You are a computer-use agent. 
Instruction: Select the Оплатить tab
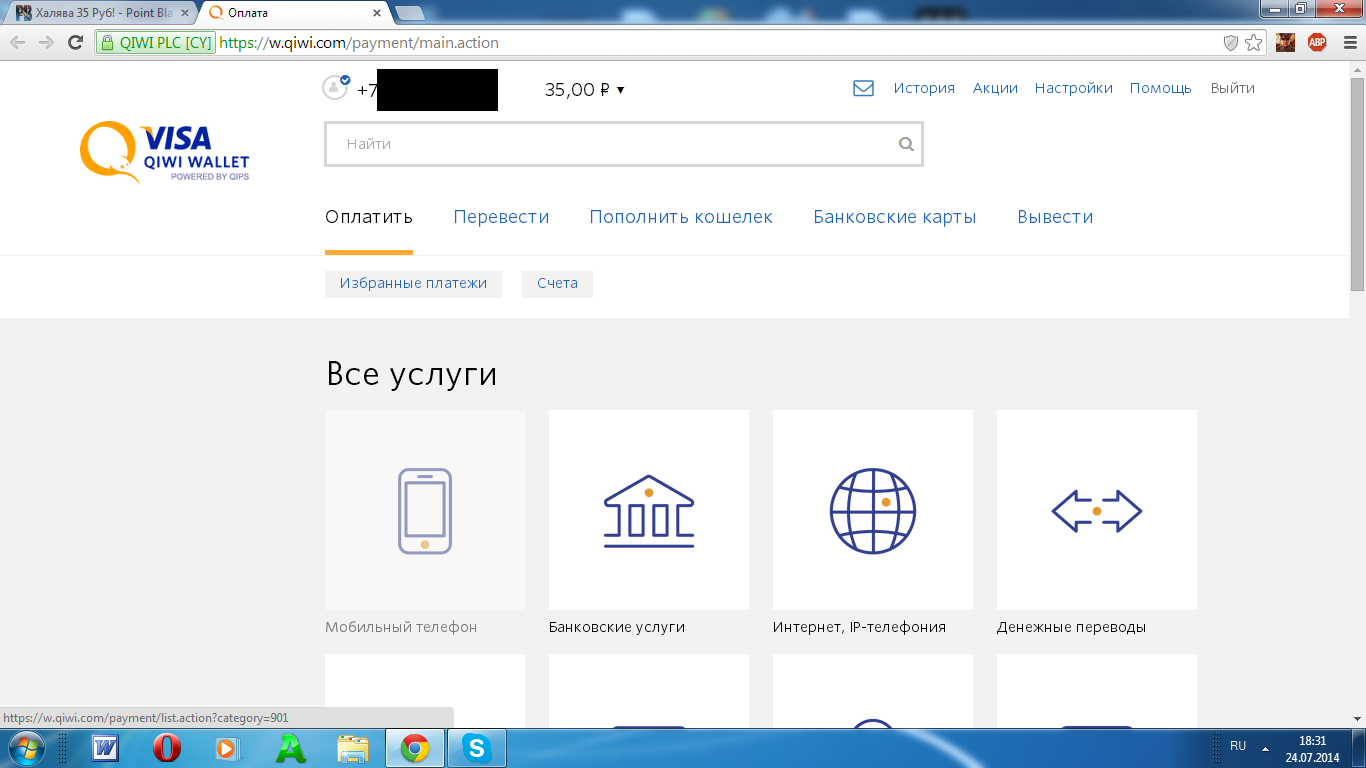[369, 217]
